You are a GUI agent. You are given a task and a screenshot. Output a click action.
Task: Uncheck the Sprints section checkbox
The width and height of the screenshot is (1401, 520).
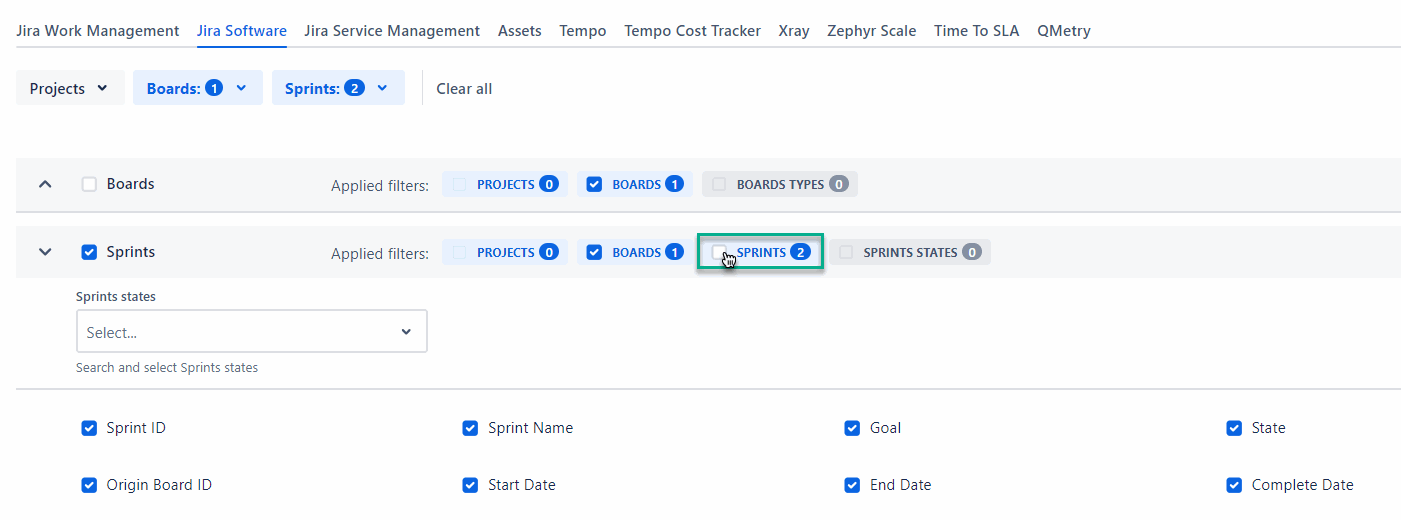tap(89, 252)
